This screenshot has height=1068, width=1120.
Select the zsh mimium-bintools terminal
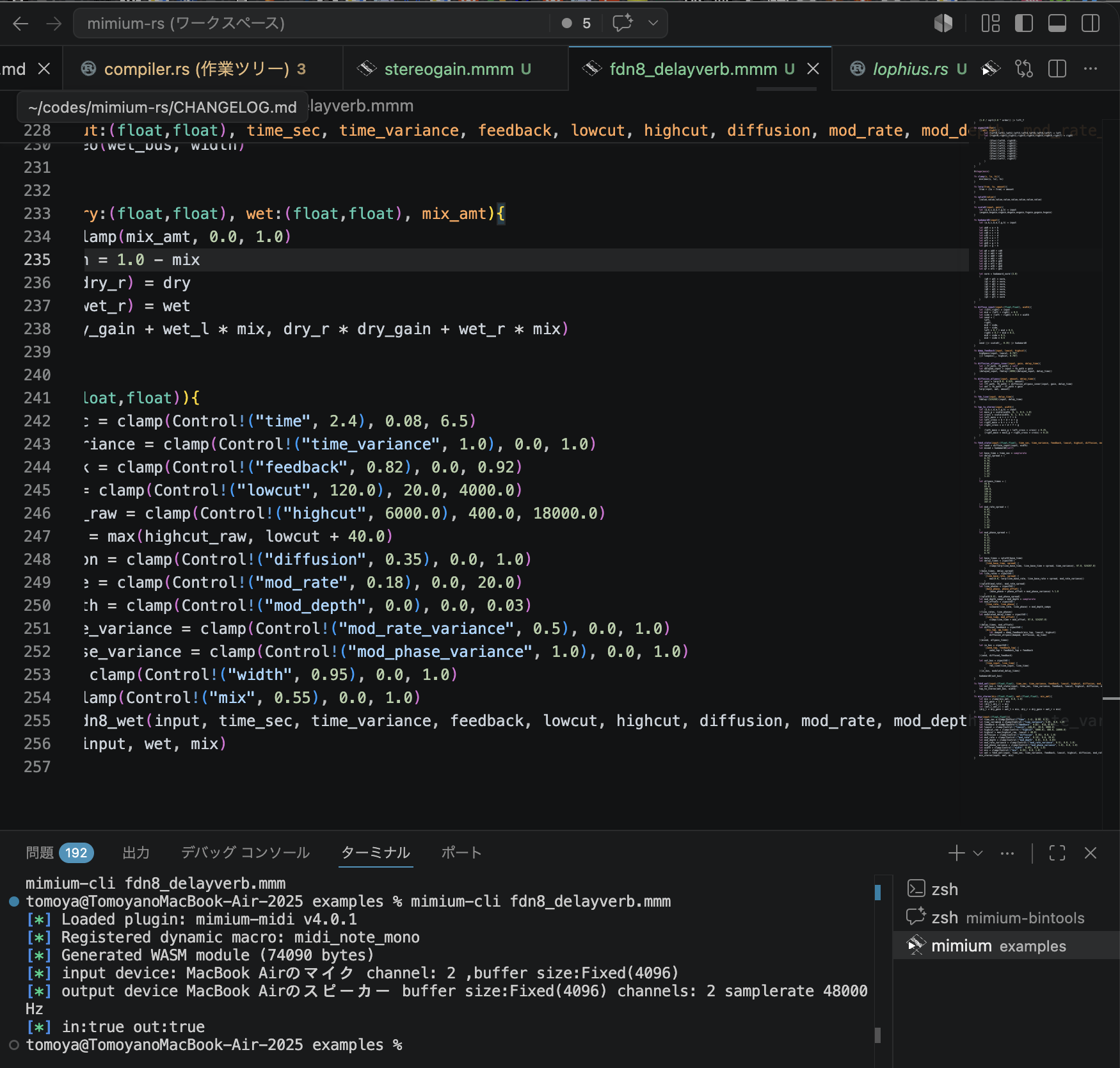(1006, 918)
